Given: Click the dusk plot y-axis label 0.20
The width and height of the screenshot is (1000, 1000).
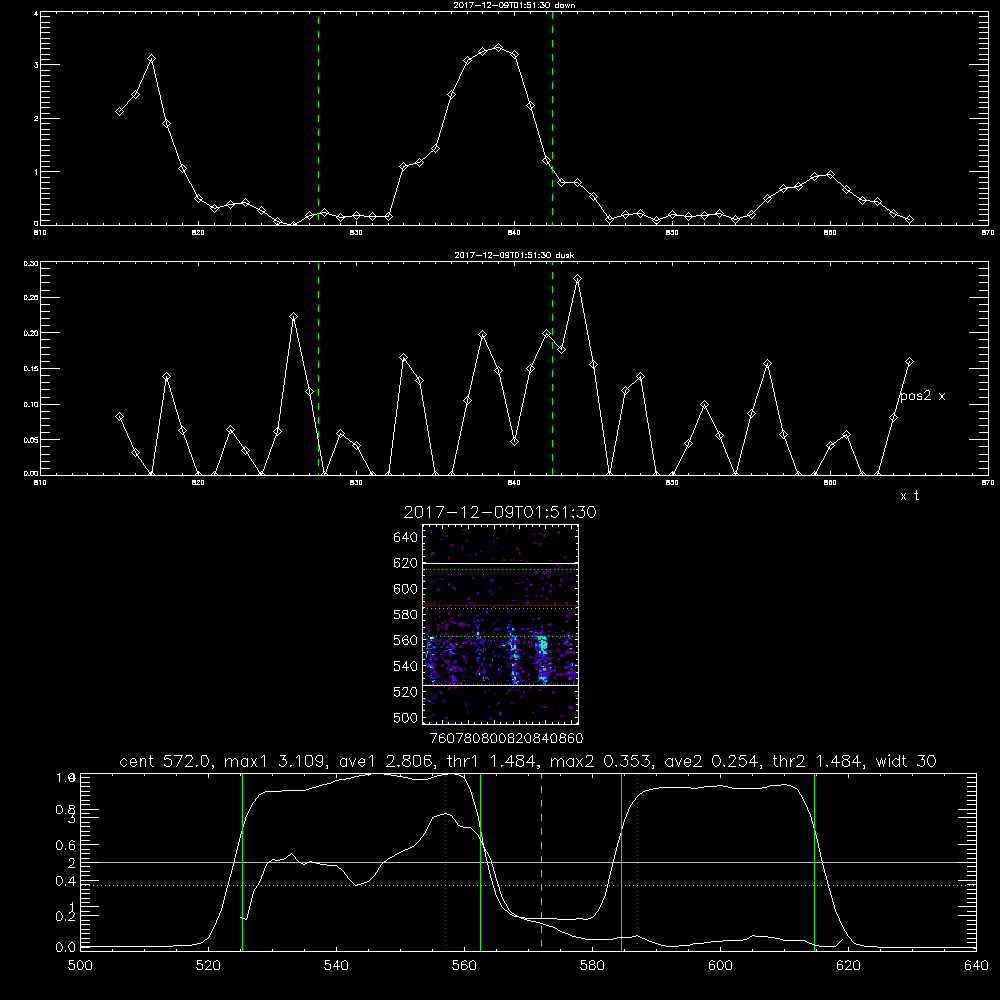Looking at the screenshot, I should tap(31, 333).
